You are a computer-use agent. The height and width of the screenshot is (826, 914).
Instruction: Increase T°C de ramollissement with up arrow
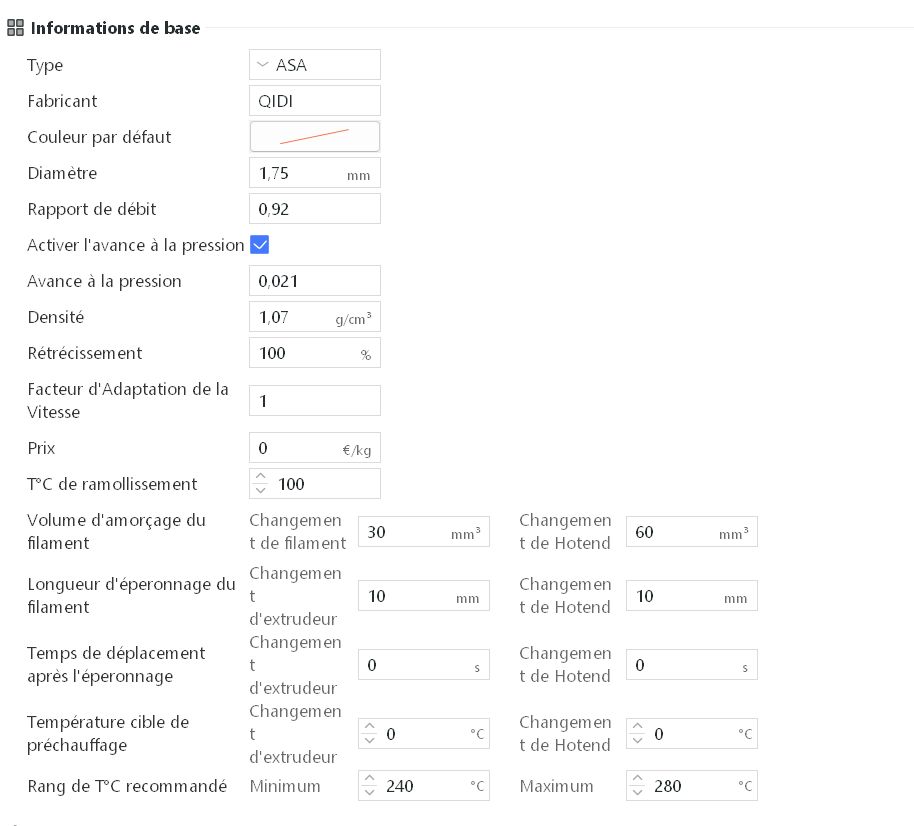pos(261,478)
